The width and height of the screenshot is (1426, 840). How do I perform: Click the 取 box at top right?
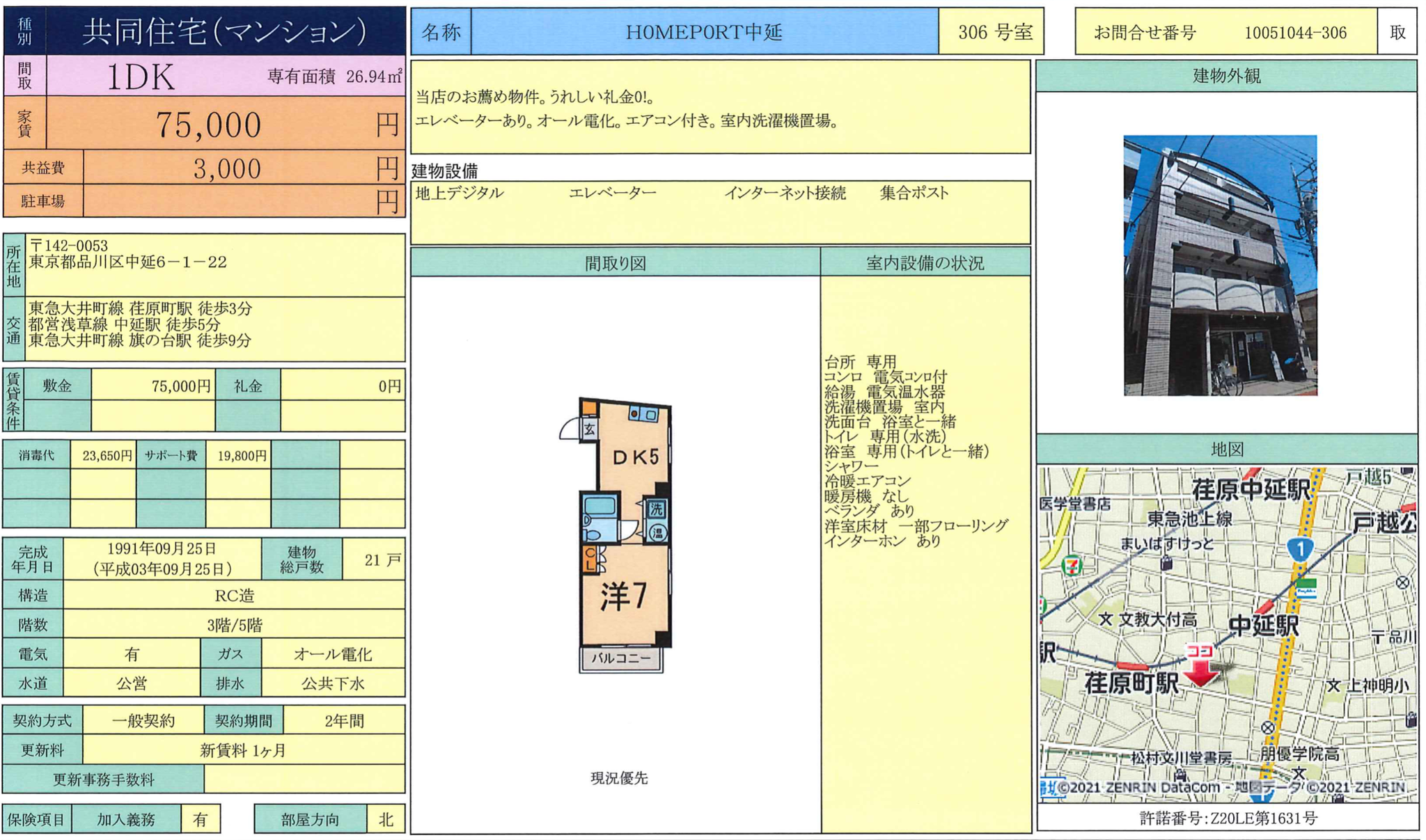(1397, 32)
